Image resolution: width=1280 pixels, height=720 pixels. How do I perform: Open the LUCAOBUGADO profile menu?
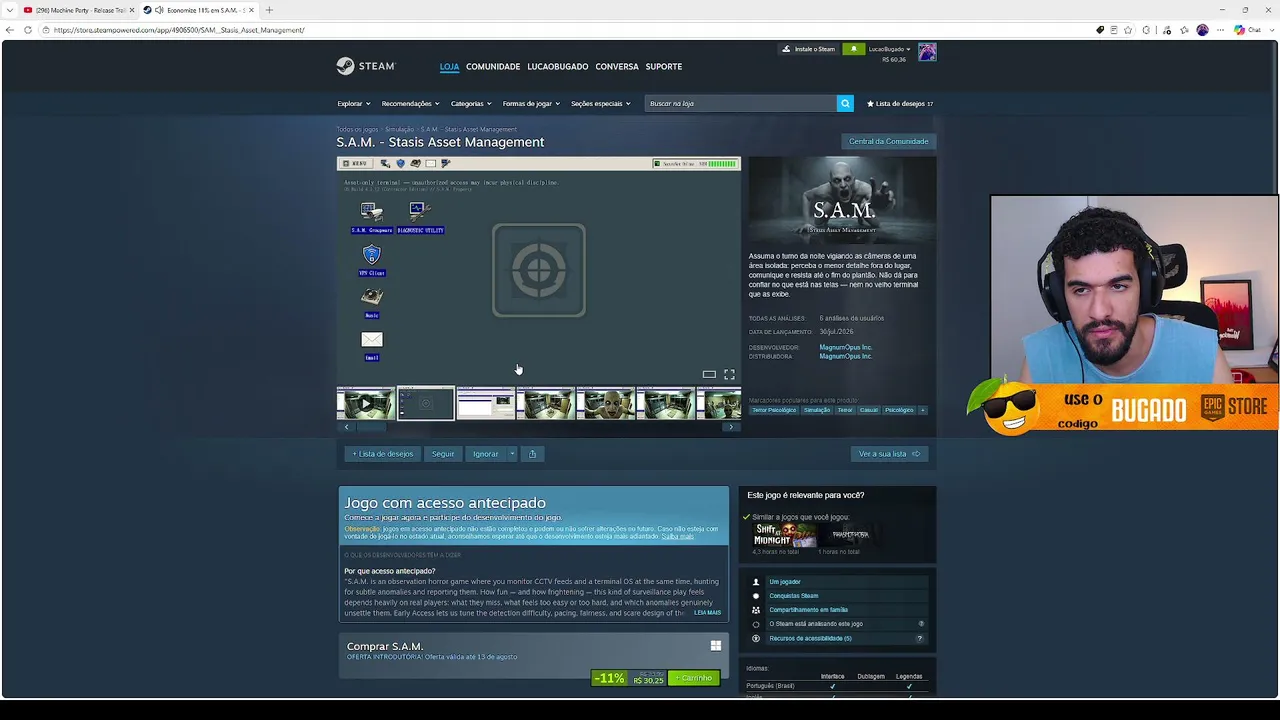click(558, 67)
